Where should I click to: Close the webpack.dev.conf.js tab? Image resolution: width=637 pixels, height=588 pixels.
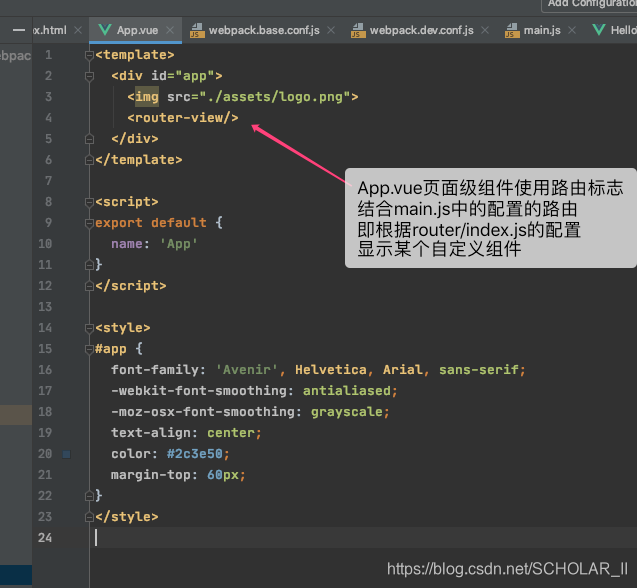point(485,30)
